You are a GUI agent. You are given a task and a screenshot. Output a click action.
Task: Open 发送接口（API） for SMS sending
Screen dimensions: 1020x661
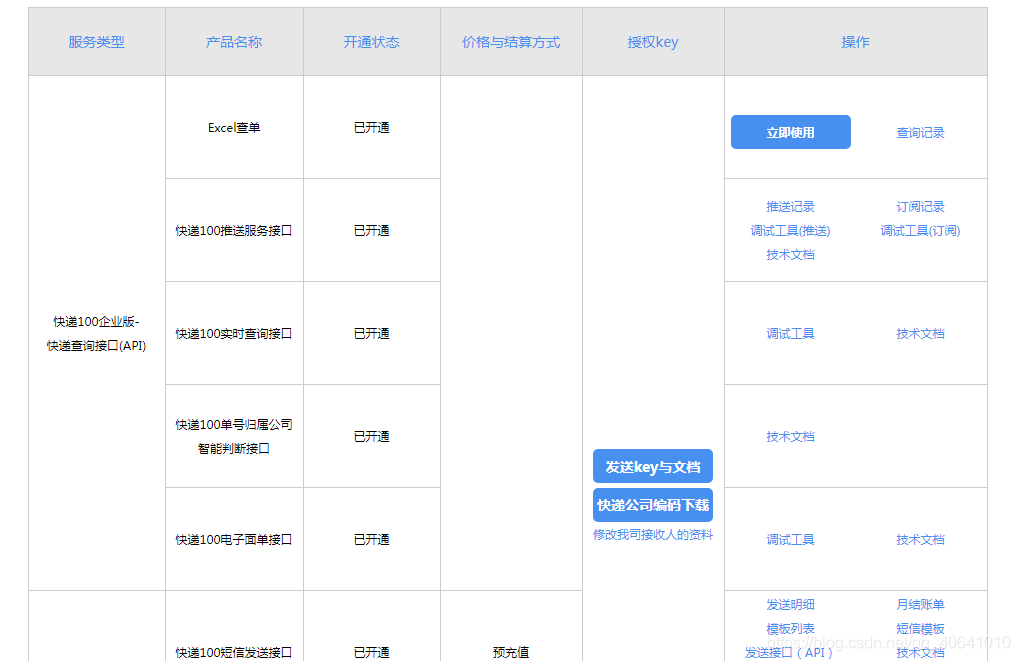(x=789, y=652)
